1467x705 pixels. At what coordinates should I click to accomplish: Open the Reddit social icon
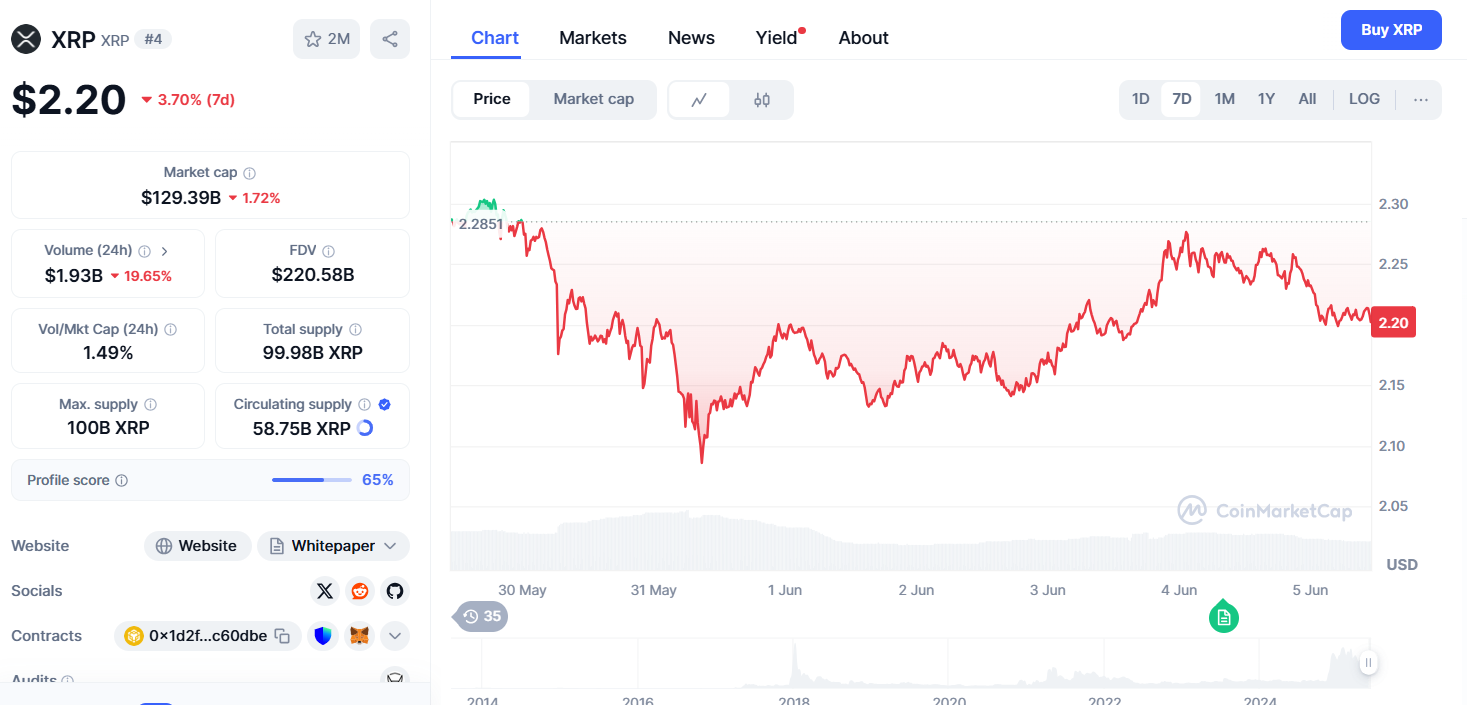click(360, 591)
